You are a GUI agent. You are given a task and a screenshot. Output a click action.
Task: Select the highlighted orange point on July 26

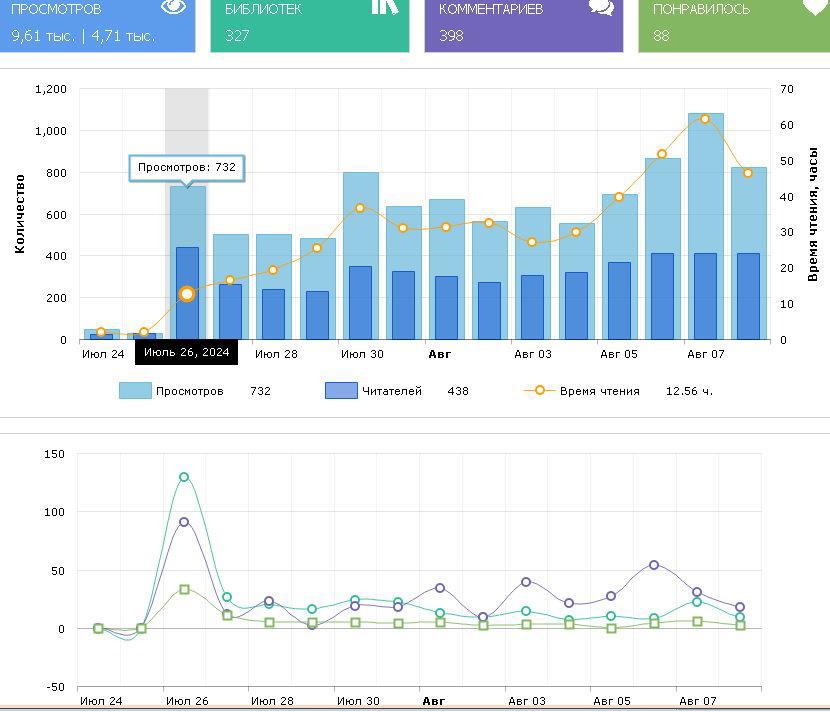coord(187,294)
